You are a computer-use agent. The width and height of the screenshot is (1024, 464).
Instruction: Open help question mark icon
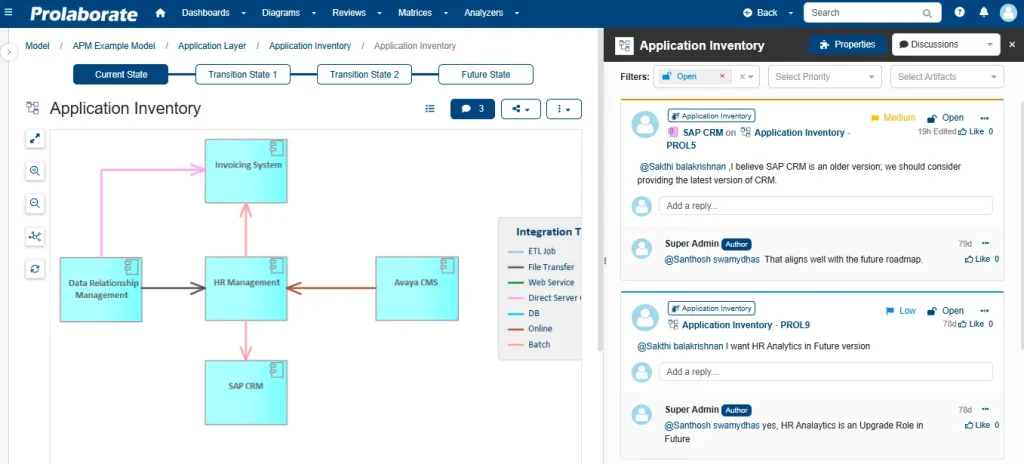click(x=959, y=12)
